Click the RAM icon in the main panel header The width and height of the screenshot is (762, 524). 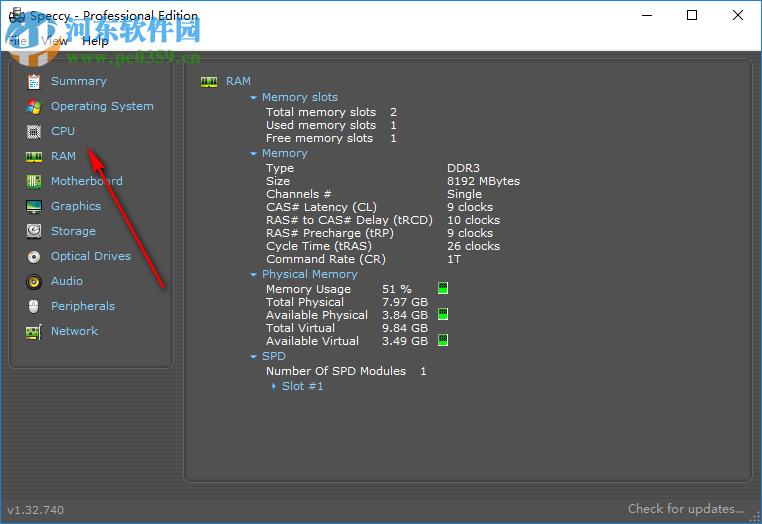tap(209, 82)
